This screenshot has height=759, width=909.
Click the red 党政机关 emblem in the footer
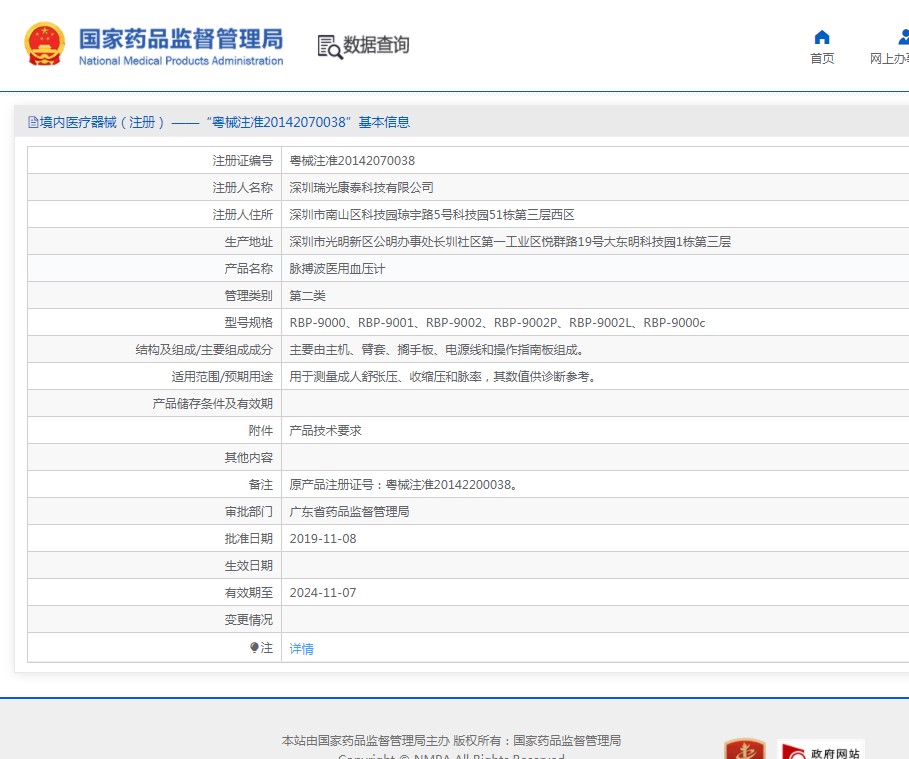click(744, 750)
